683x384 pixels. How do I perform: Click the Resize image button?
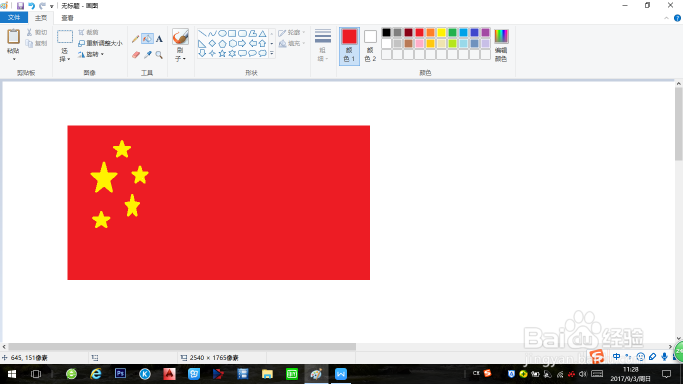(x=100, y=43)
